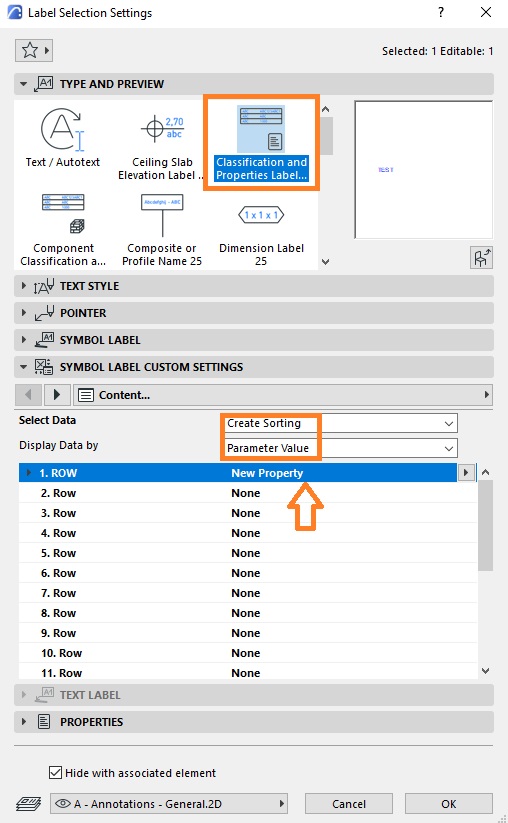Screen dimensions: 508x823
Task: Open the Select Data dropdown
Action: tap(341, 423)
